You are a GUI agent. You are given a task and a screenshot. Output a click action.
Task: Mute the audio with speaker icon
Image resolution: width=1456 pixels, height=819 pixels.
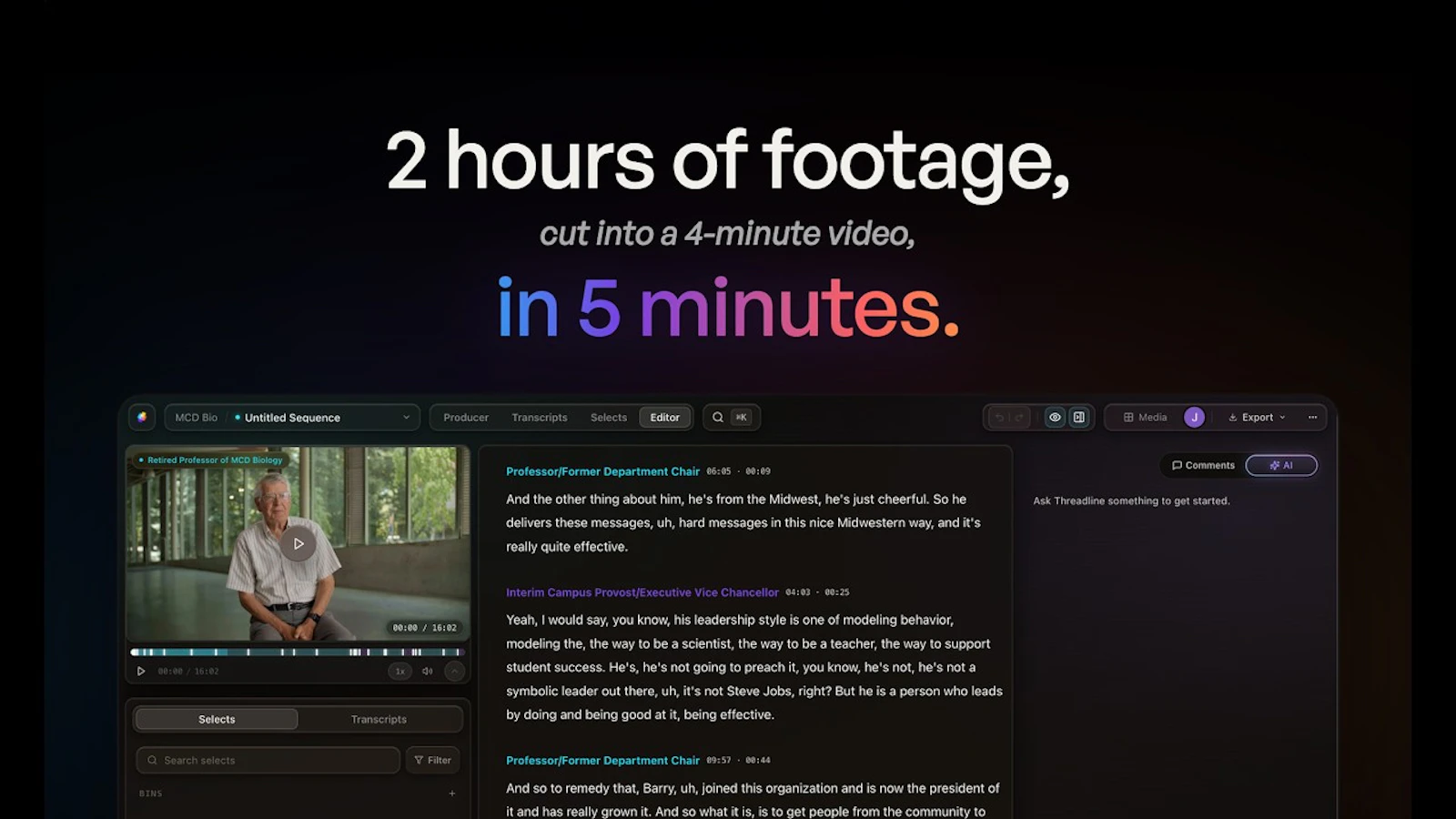tap(427, 672)
